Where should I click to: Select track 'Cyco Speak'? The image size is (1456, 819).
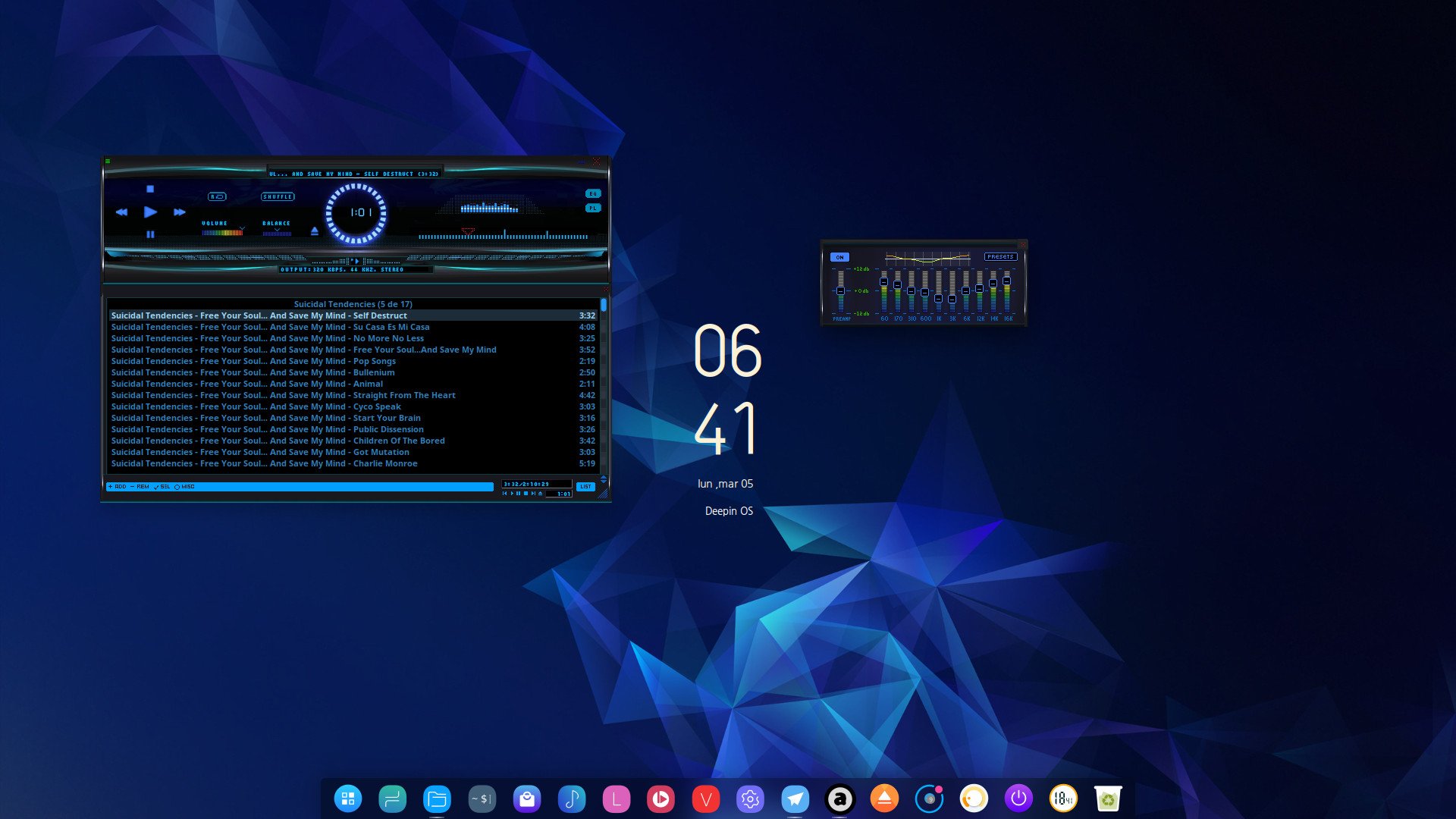tap(353, 407)
